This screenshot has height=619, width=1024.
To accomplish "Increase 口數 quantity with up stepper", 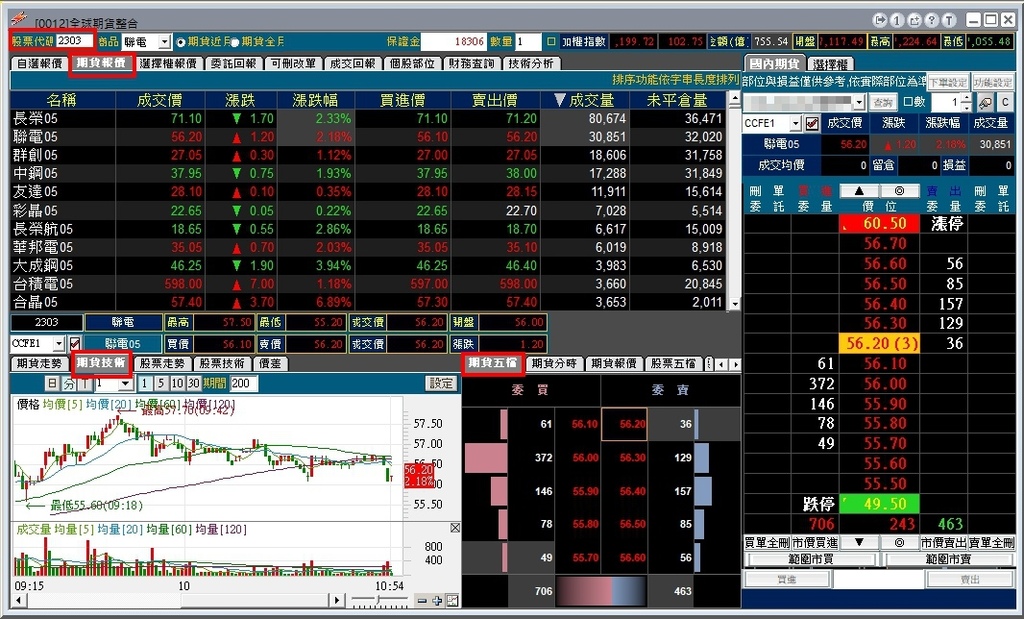I will [x=966, y=99].
